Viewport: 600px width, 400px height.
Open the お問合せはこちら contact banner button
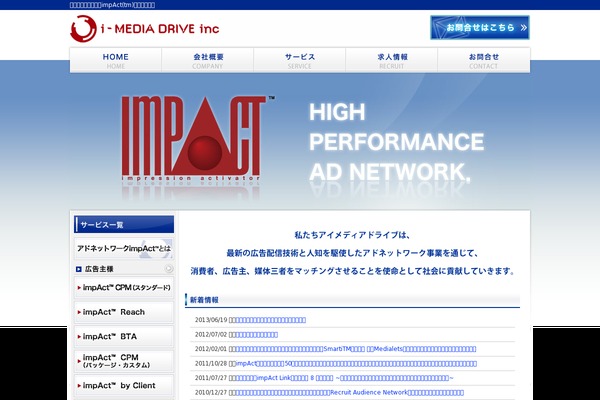coord(479,28)
